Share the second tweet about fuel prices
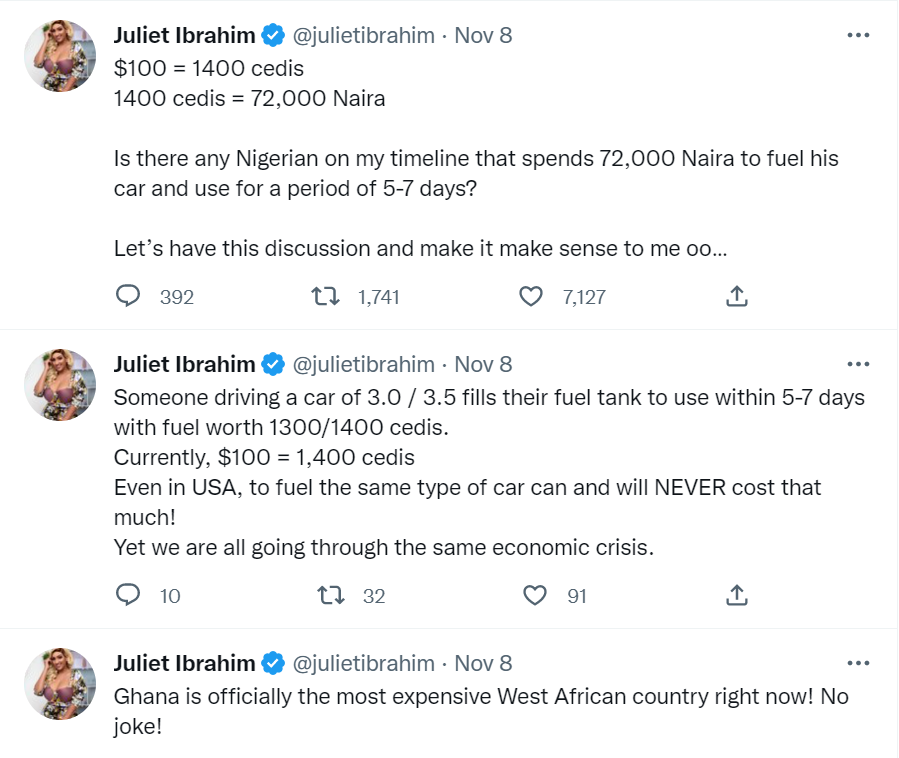Image resolution: width=899 pixels, height=758 pixels. pos(736,594)
